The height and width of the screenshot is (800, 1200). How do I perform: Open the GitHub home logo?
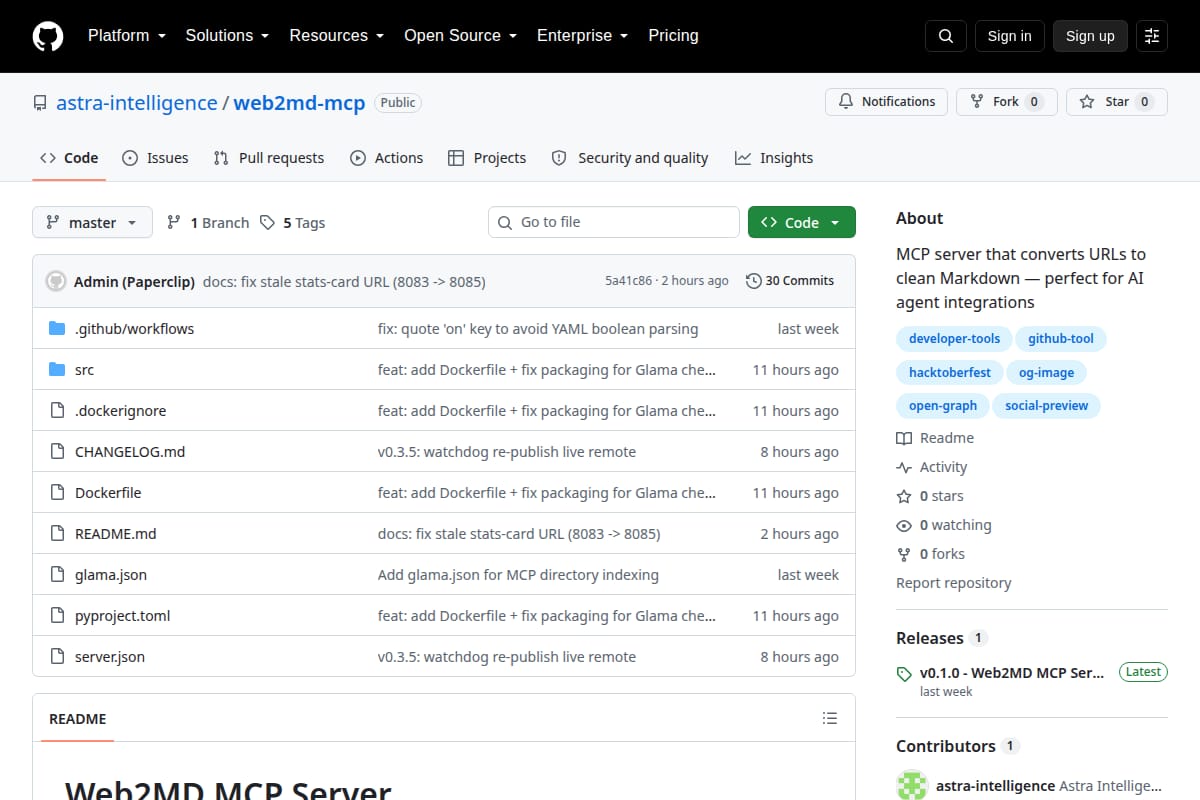pos(48,36)
